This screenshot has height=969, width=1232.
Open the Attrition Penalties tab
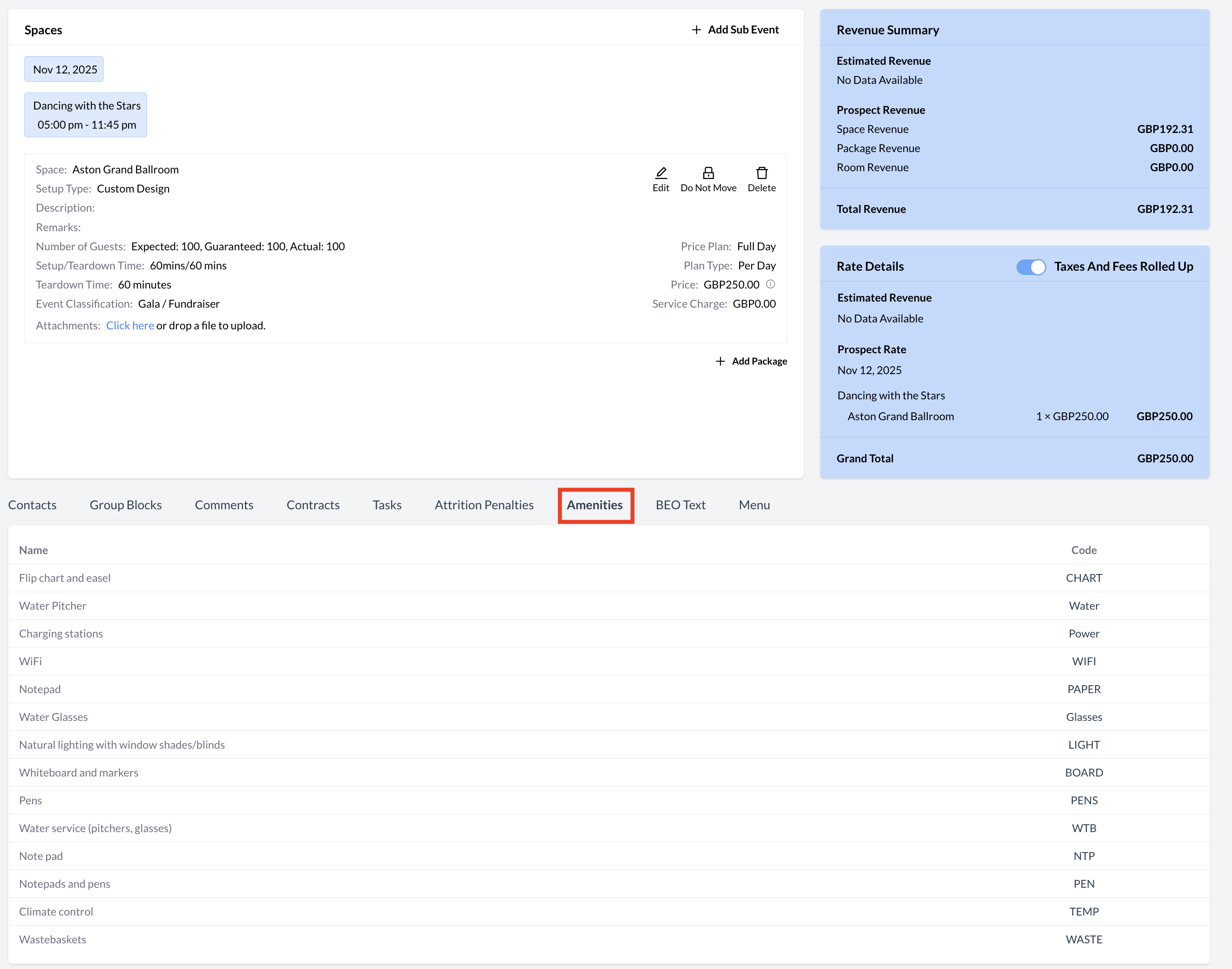[x=483, y=504]
